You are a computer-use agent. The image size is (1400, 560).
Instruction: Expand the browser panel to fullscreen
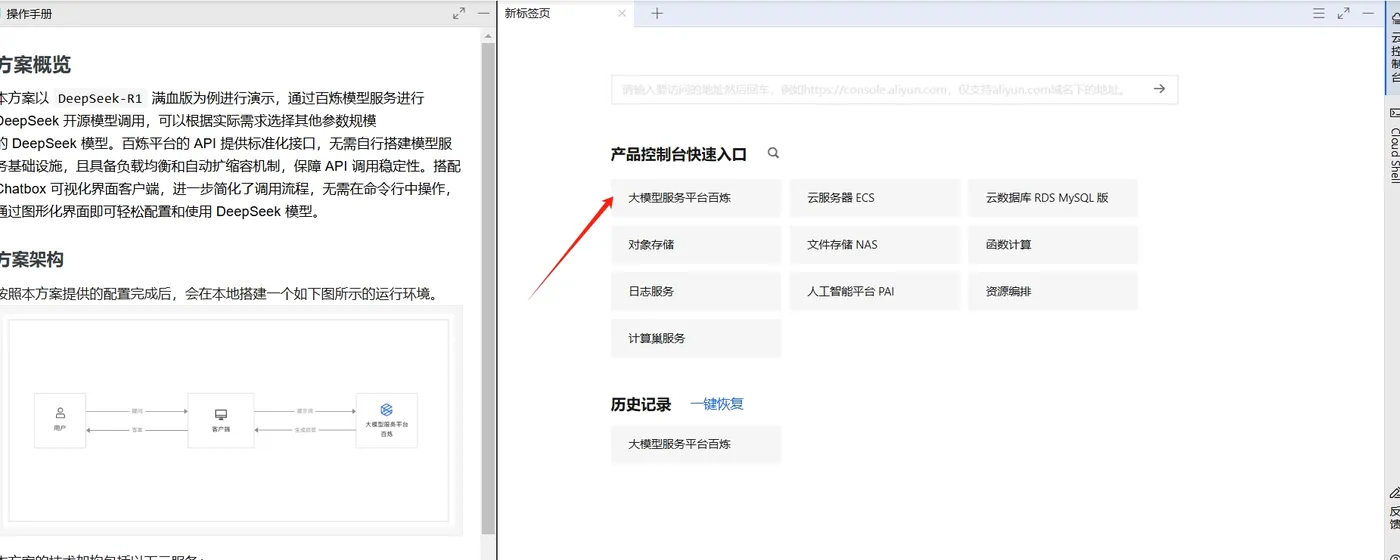1343,13
